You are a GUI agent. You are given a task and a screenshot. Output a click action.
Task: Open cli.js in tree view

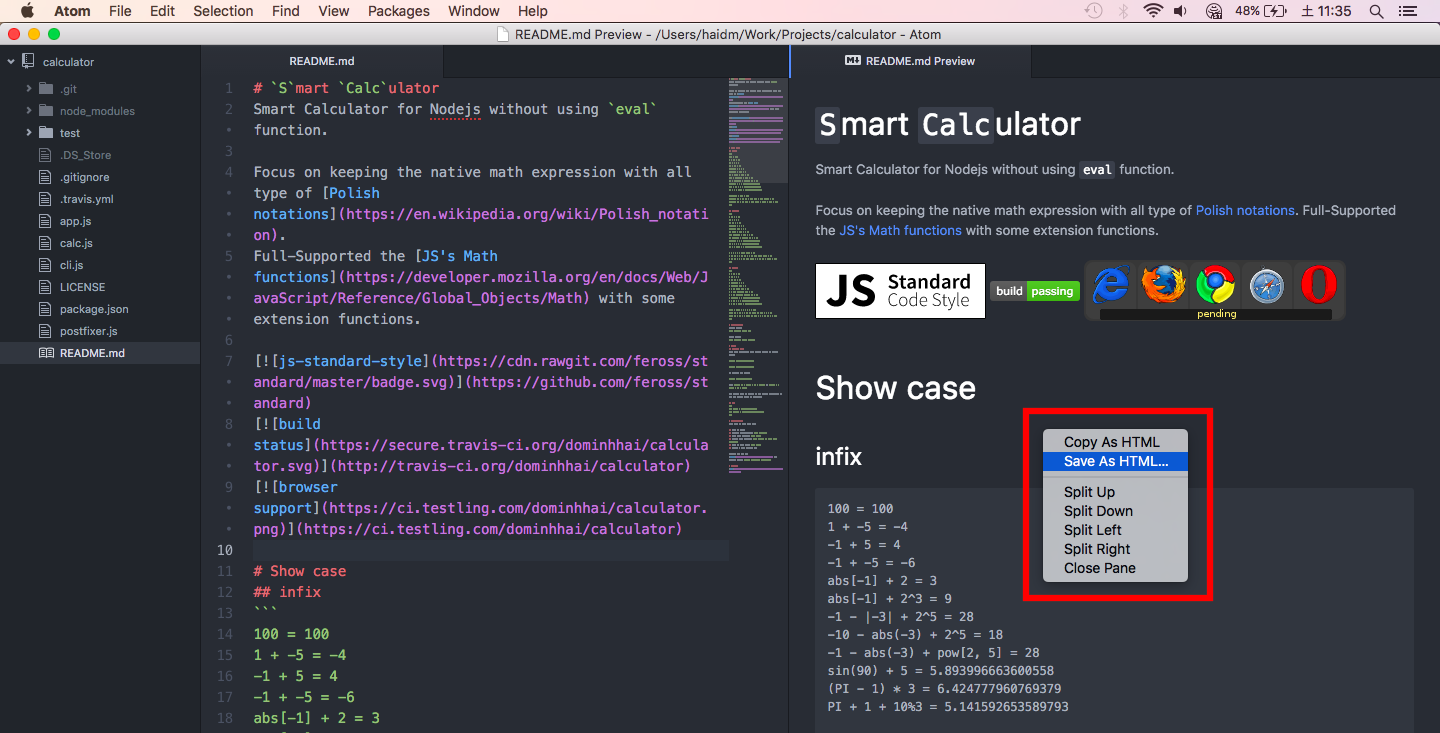click(72, 265)
